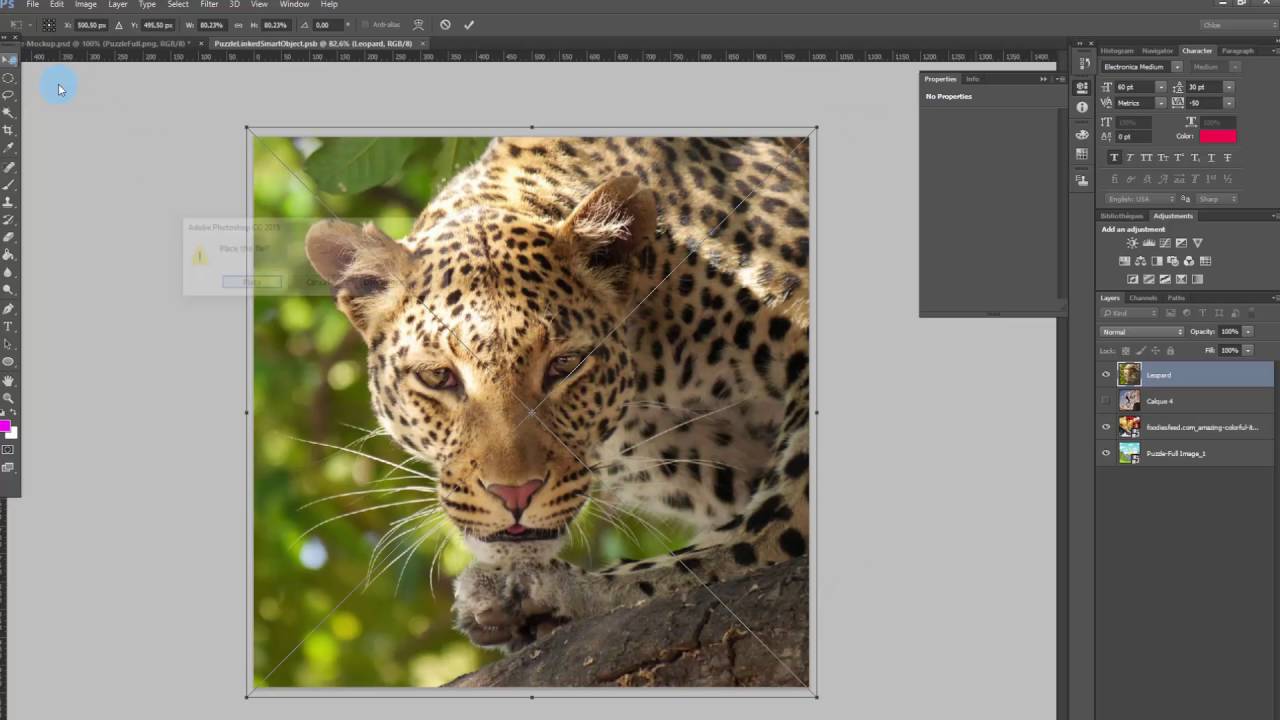Toggle link between width and height
The height and width of the screenshot is (720, 1280).
238,25
